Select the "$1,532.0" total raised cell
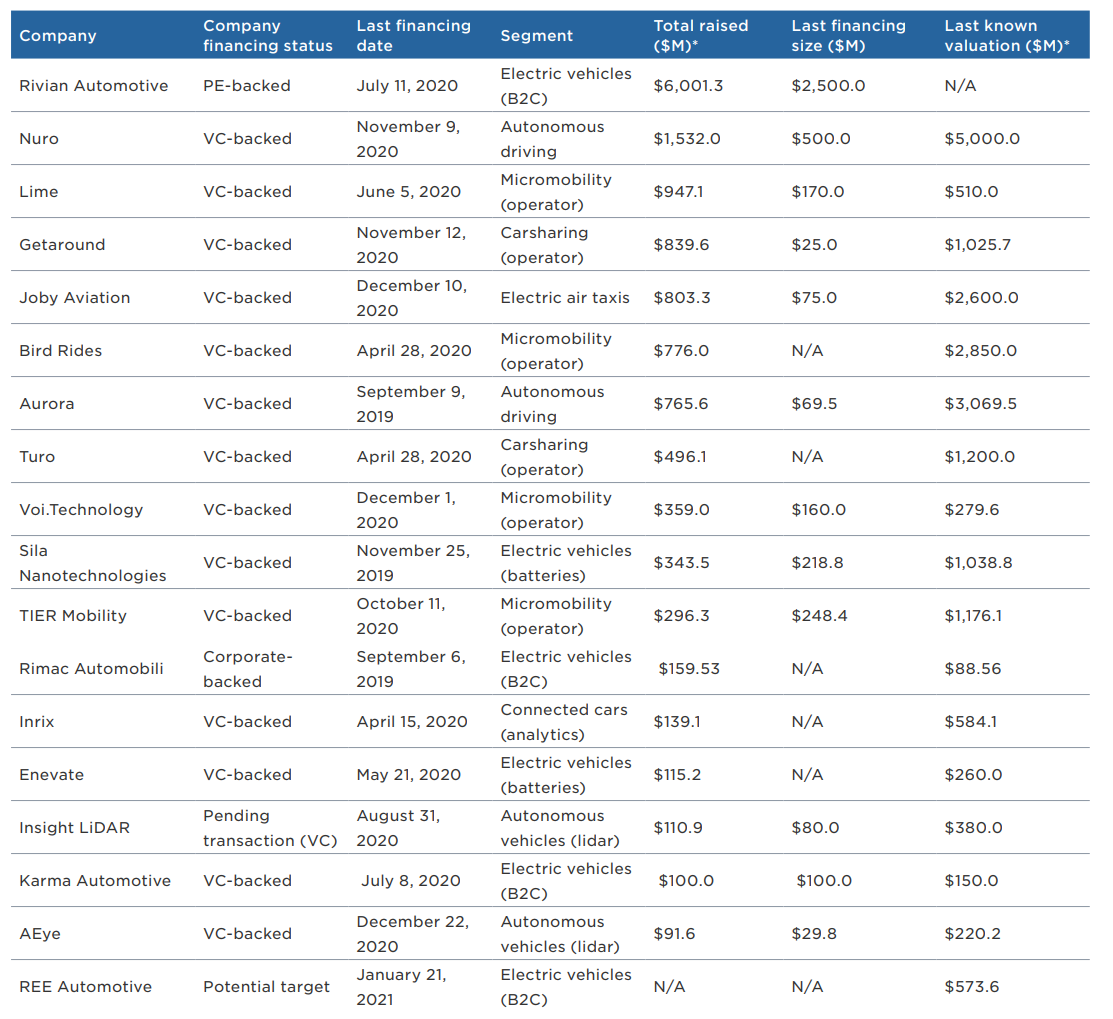This screenshot has height=1019, width=1113. click(x=686, y=138)
